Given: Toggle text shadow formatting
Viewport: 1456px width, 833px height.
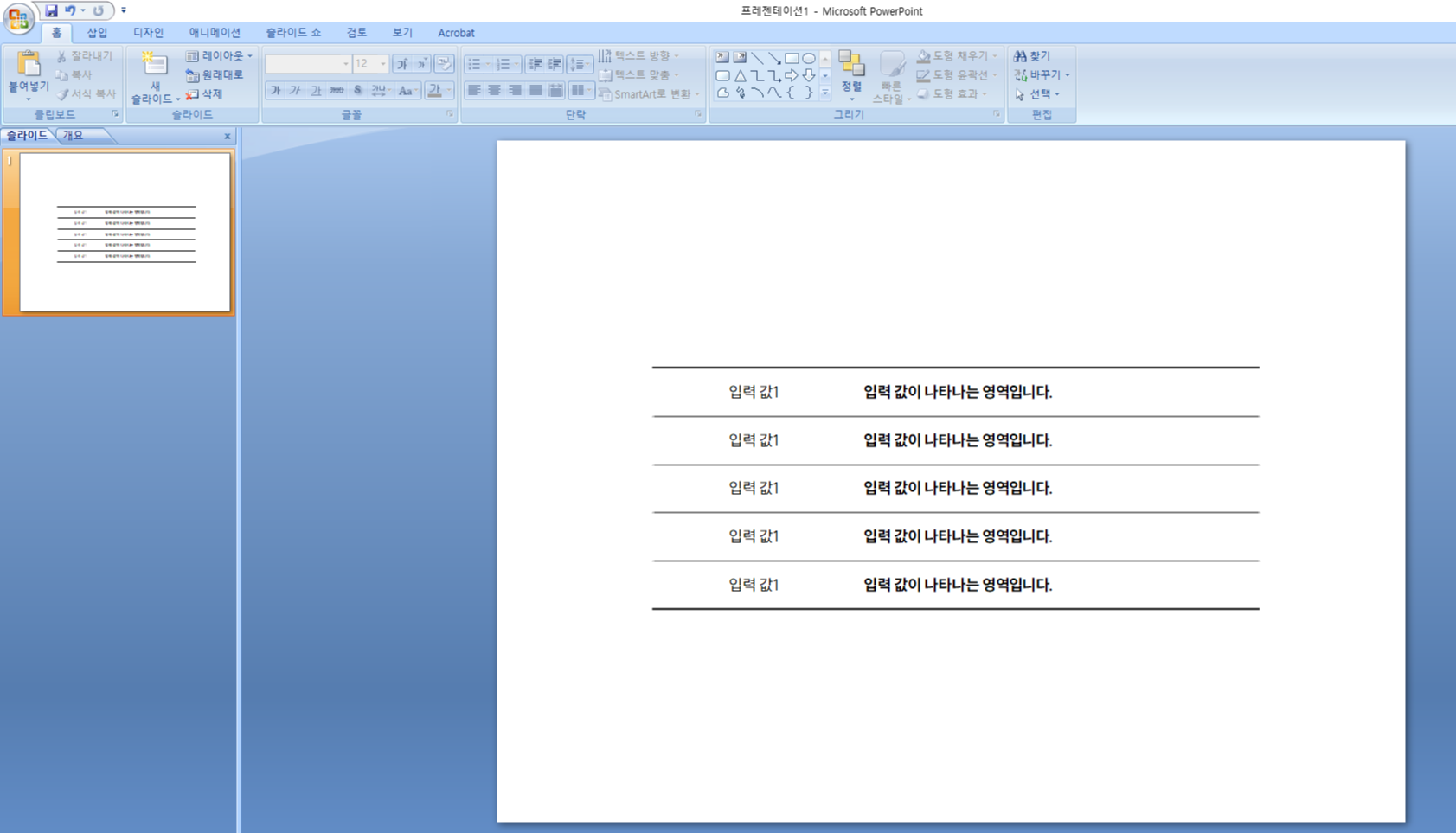Looking at the screenshot, I should point(357,90).
